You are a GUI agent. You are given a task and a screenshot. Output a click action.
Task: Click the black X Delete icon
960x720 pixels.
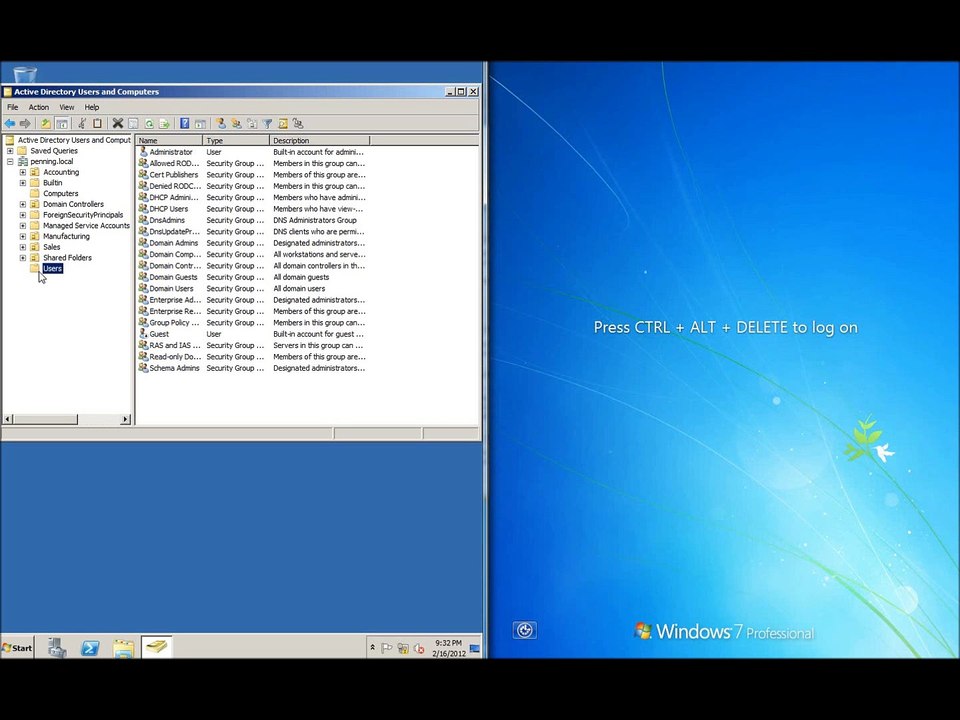(x=118, y=124)
